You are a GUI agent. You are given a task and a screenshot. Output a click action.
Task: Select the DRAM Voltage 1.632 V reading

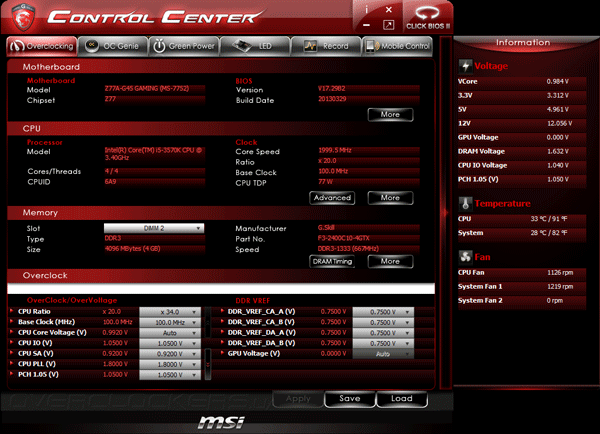(x=522, y=151)
